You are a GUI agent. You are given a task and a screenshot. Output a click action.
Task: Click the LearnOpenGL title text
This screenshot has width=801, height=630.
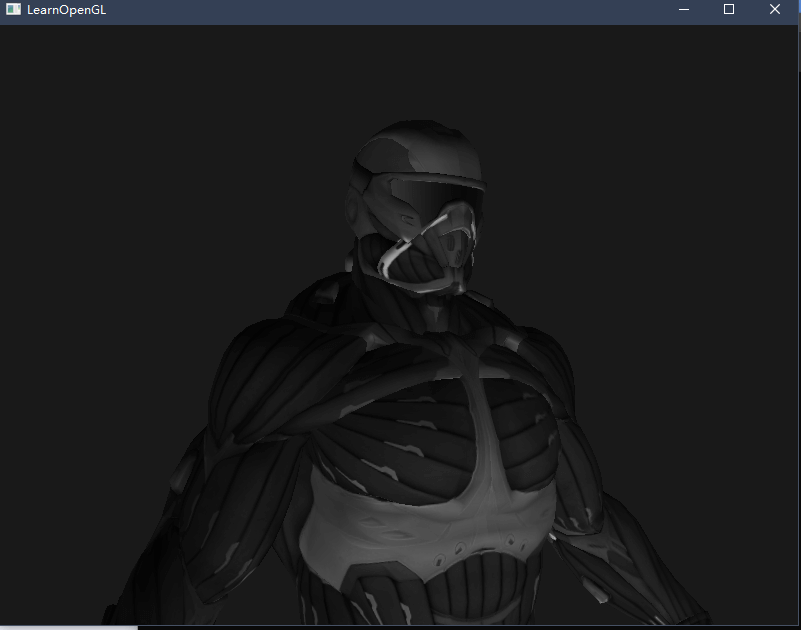pyautogui.click(x=66, y=10)
